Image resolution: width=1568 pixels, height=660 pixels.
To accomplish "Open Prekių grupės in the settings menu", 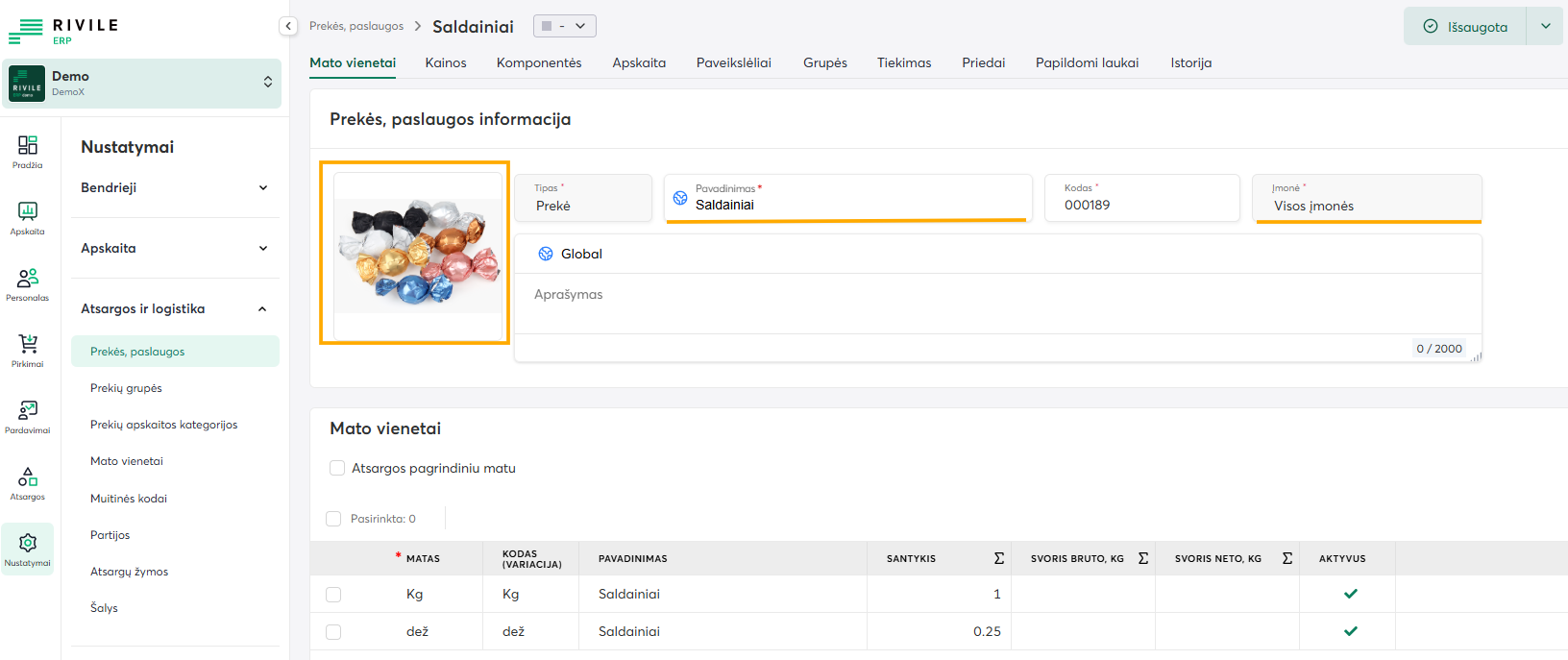I will tap(126, 388).
